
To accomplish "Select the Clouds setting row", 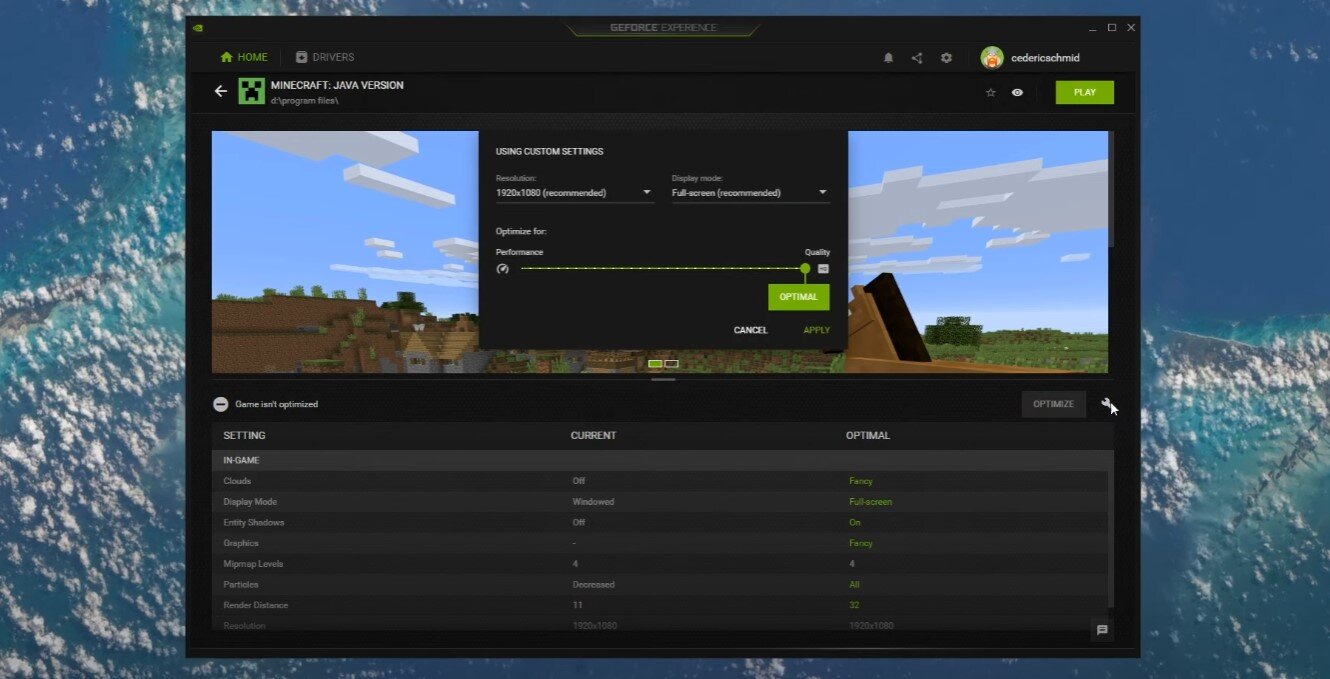I will tap(660, 481).
